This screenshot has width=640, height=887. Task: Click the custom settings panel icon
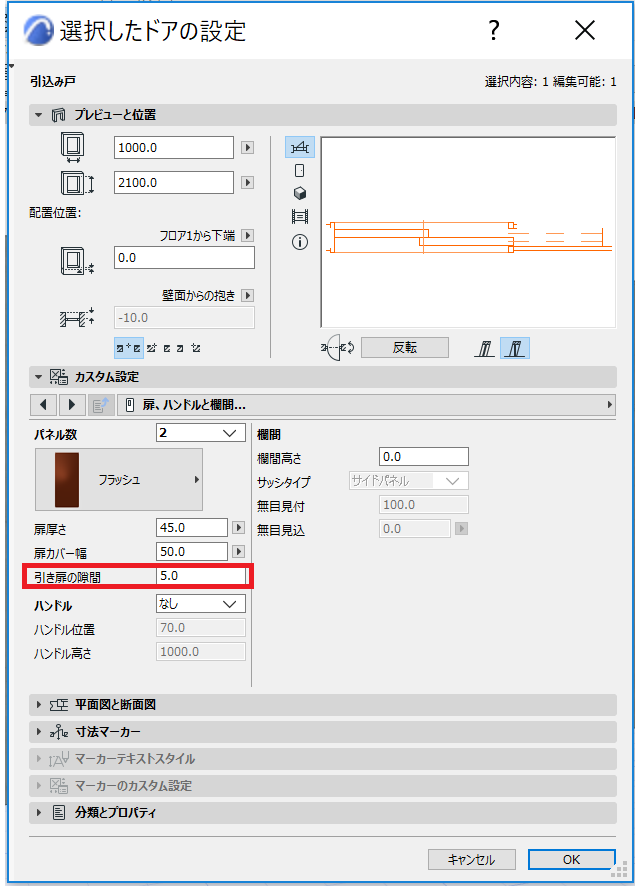58,377
